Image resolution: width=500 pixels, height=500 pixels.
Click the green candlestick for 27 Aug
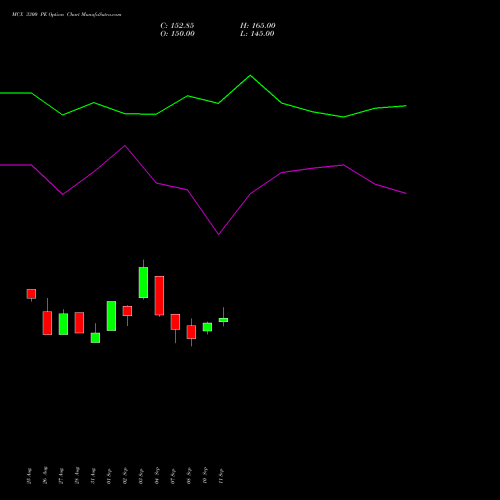(x=63, y=324)
